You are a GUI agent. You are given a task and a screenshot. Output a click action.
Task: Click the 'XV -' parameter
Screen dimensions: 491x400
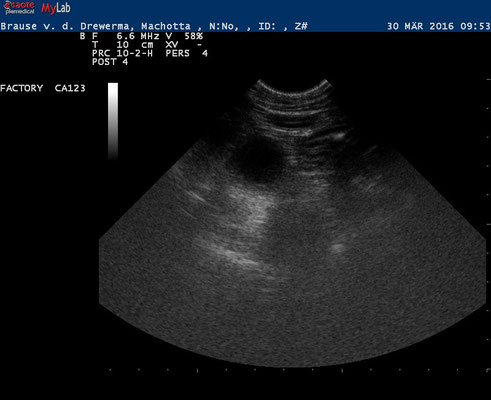pyautogui.click(x=184, y=45)
